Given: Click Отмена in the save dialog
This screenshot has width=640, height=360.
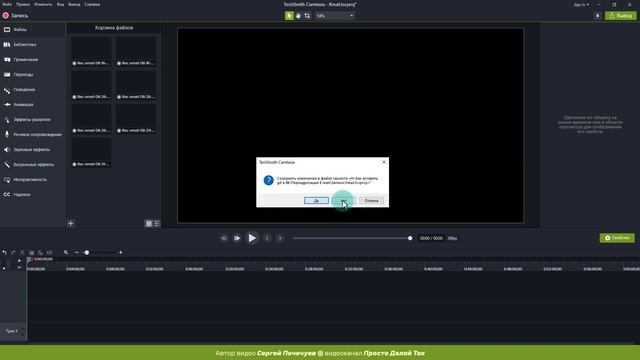Looking at the screenshot, I should pyautogui.click(x=371, y=200).
